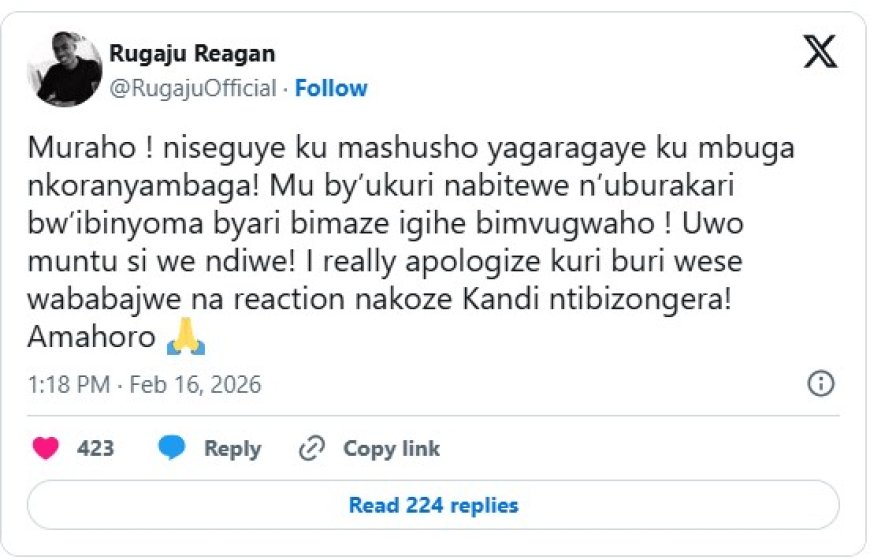Open Rugaju Reagan's profile picture
The height and width of the screenshot is (560, 870).
click(x=65, y=68)
